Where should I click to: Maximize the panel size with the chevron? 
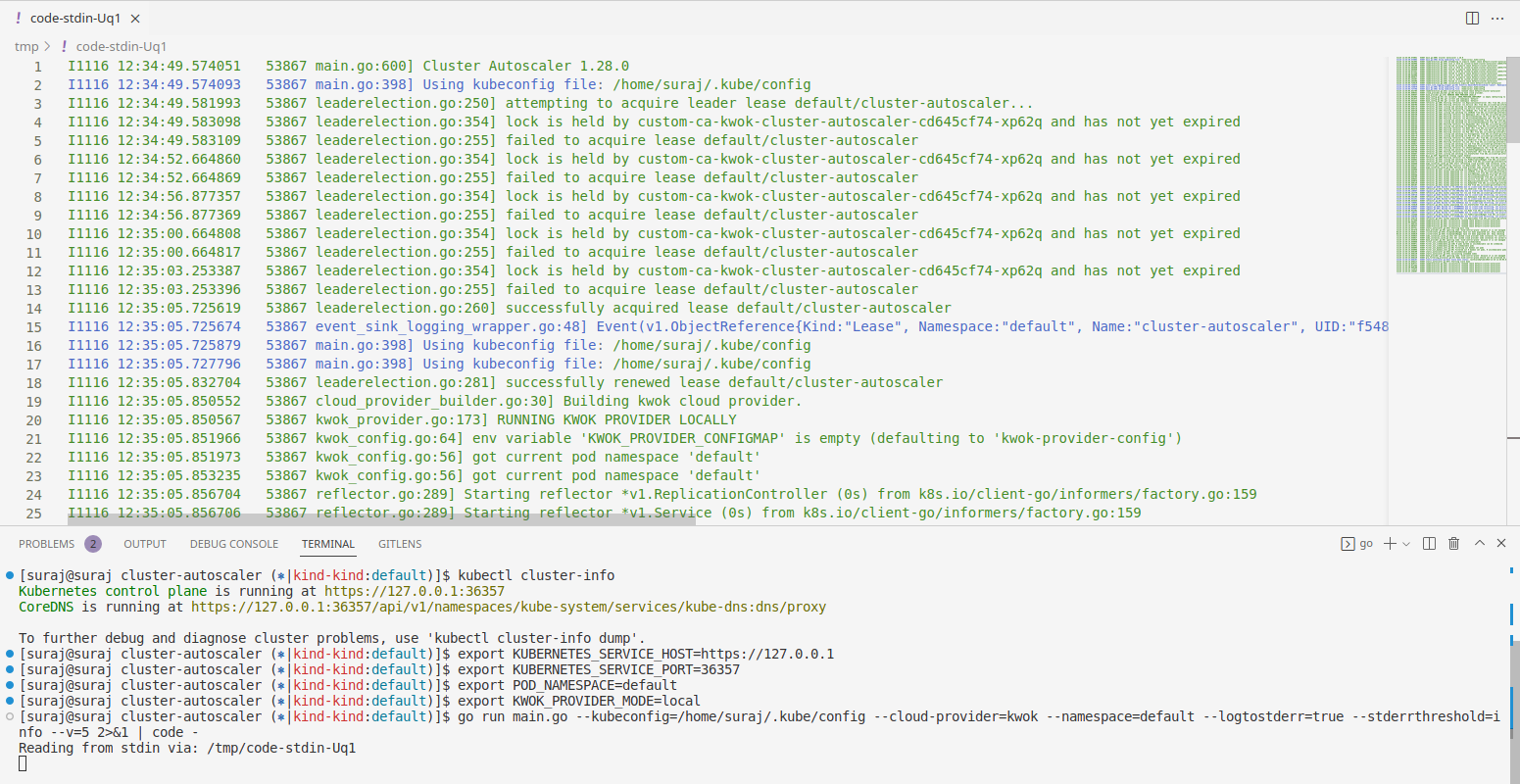coord(1480,543)
